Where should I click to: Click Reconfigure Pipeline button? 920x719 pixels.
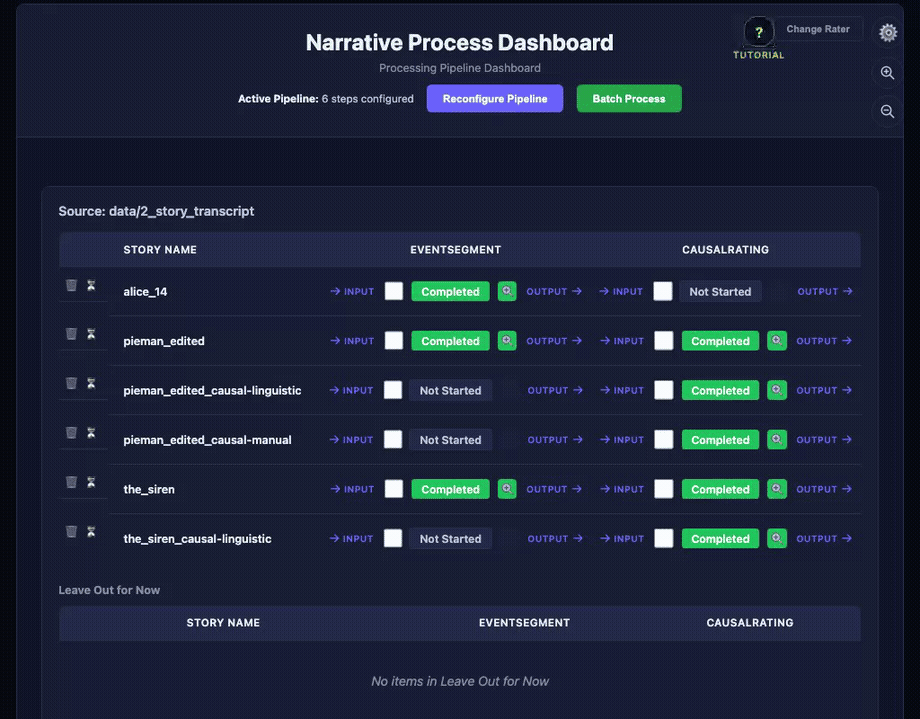[495, 99]
